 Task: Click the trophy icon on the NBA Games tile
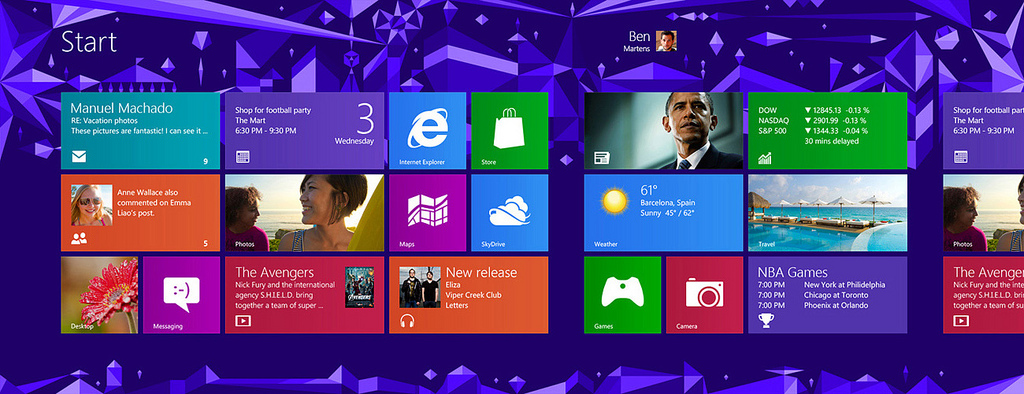[x=766, y=320]
